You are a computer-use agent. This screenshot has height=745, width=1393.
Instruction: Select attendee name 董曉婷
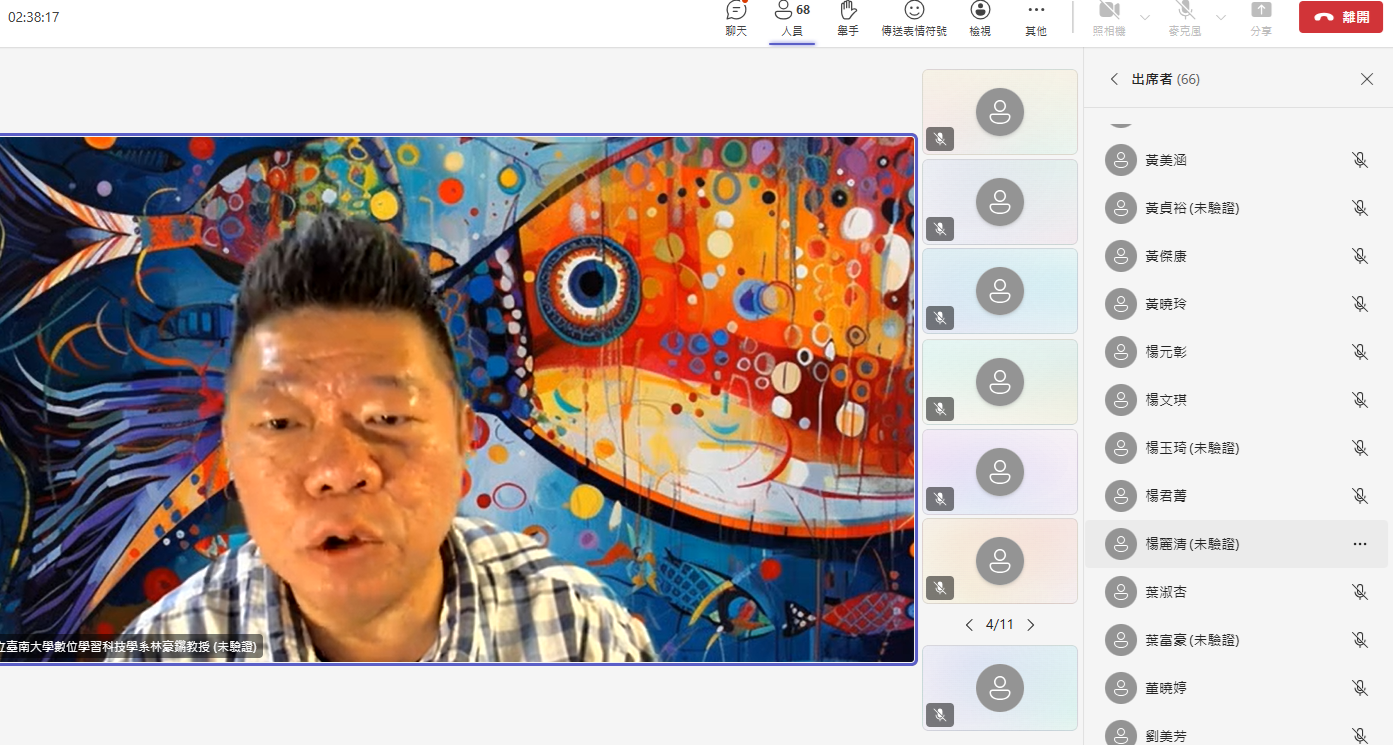pyautogui.click(x=1166, y=688)
